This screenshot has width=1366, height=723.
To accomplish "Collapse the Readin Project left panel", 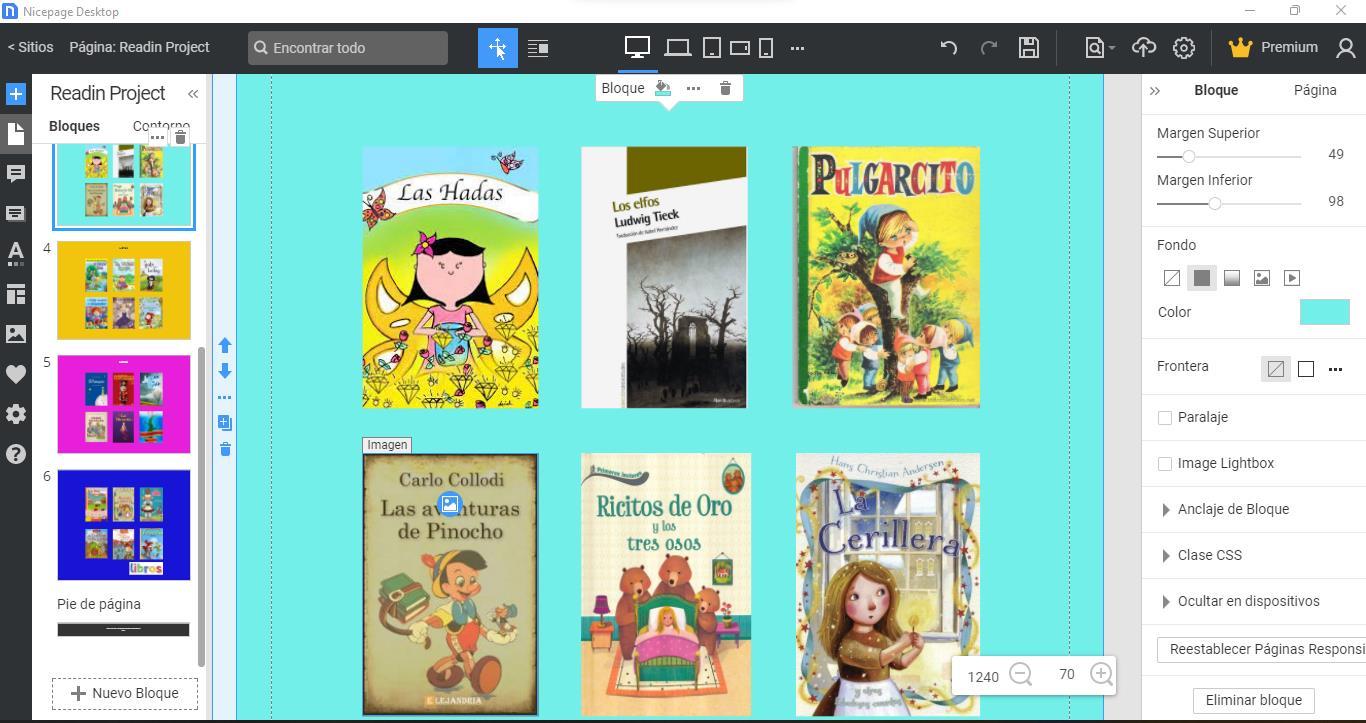I will click(193, 94).
